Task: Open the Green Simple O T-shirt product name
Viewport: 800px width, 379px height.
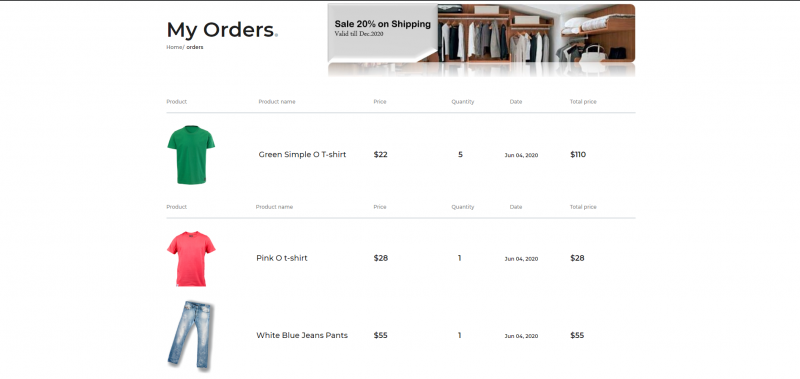Action: [302, 155]
